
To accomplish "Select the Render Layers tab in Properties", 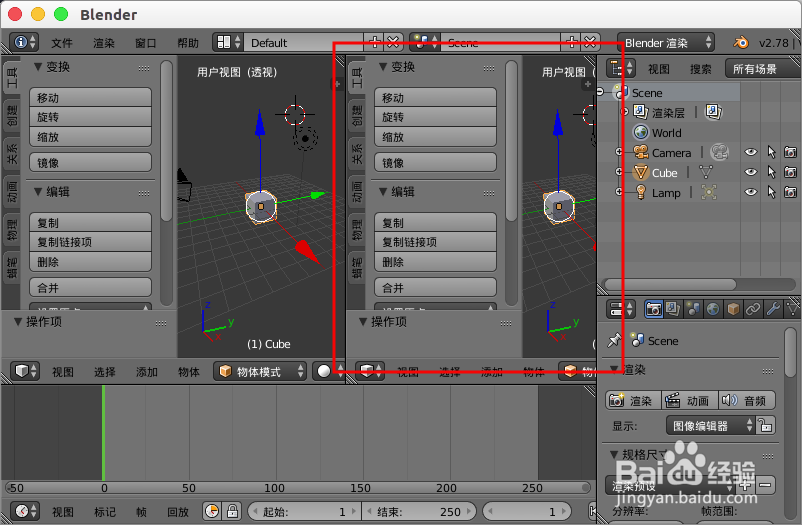I will coord(673,309).
